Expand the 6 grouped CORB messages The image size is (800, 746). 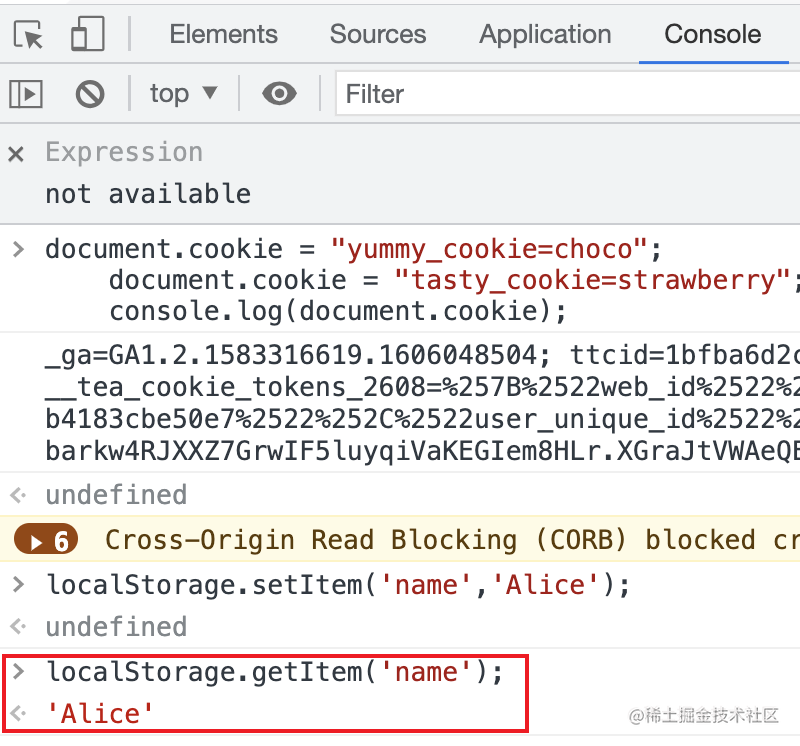point(46,540)
